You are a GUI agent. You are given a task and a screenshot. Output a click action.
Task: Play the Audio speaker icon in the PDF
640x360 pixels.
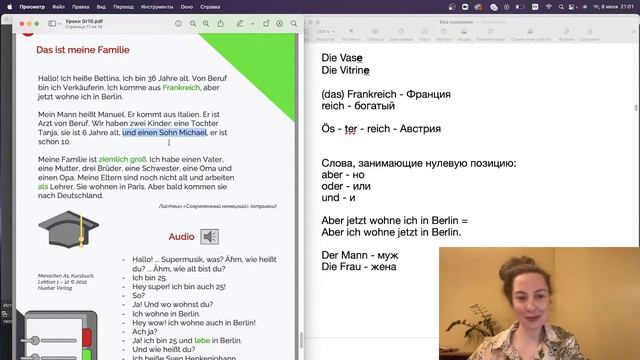(x=209, y=237)
